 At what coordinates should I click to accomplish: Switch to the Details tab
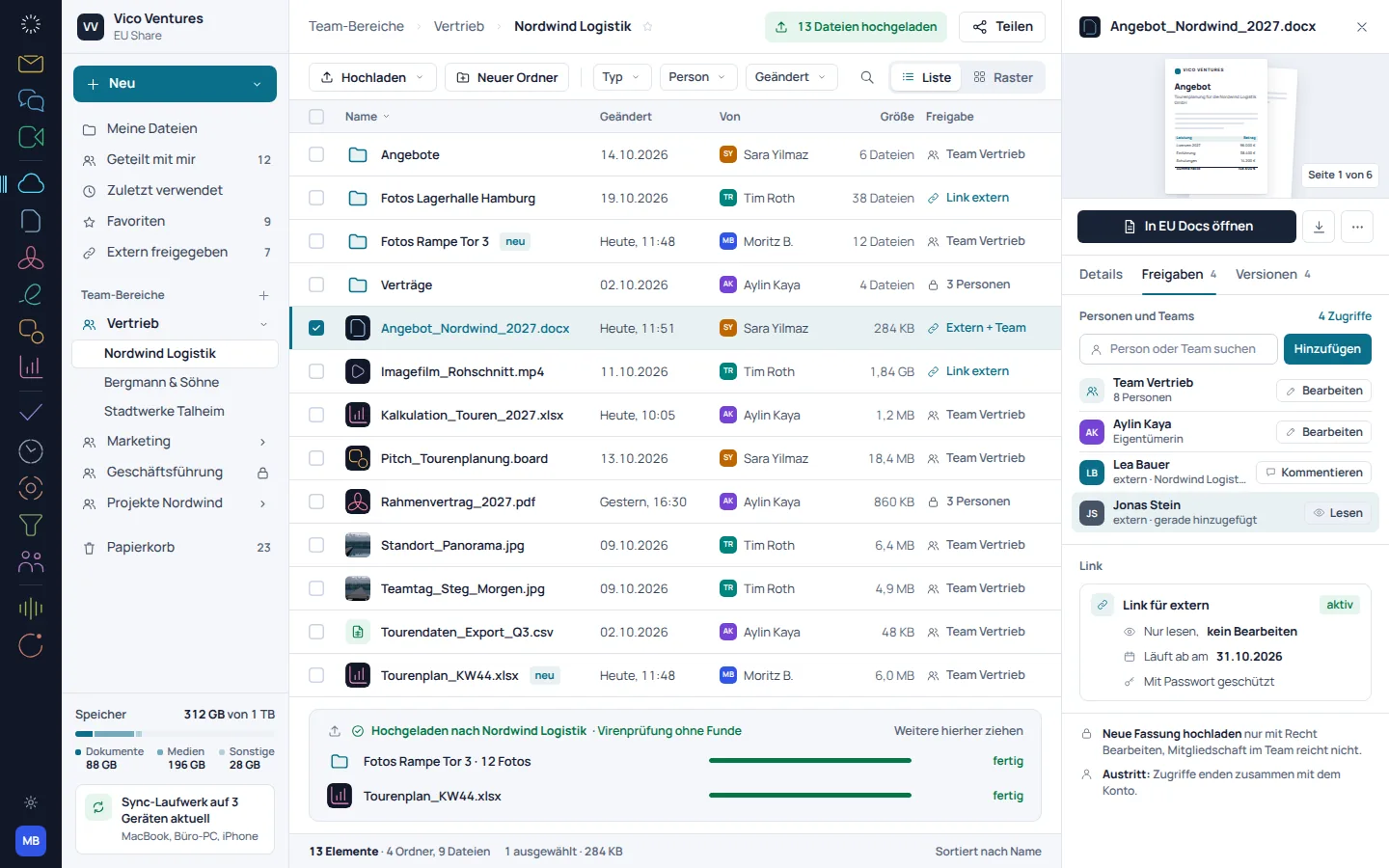pos(1101,275)
